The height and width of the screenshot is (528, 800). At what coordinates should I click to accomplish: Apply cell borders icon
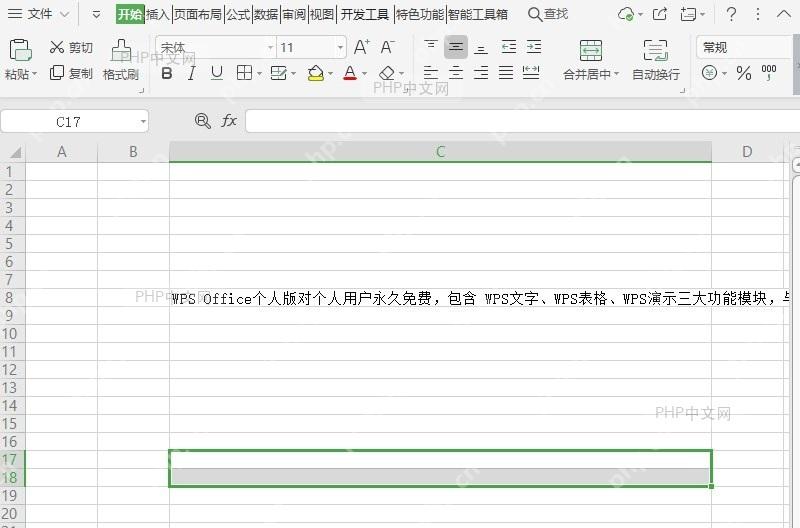point(244,73)
